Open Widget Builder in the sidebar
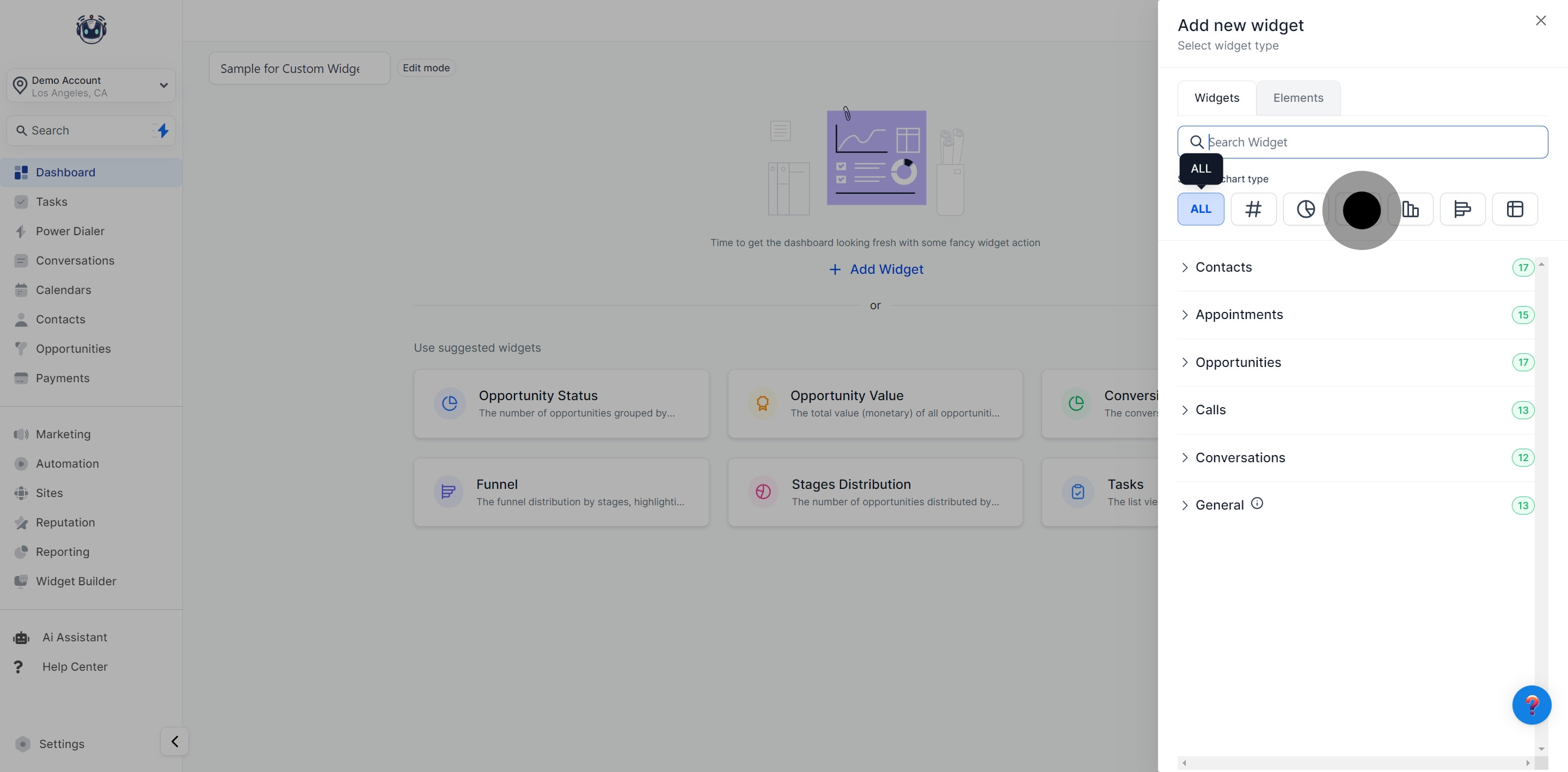The height and width of the screenshot is (772, 1568). [91, 581]
